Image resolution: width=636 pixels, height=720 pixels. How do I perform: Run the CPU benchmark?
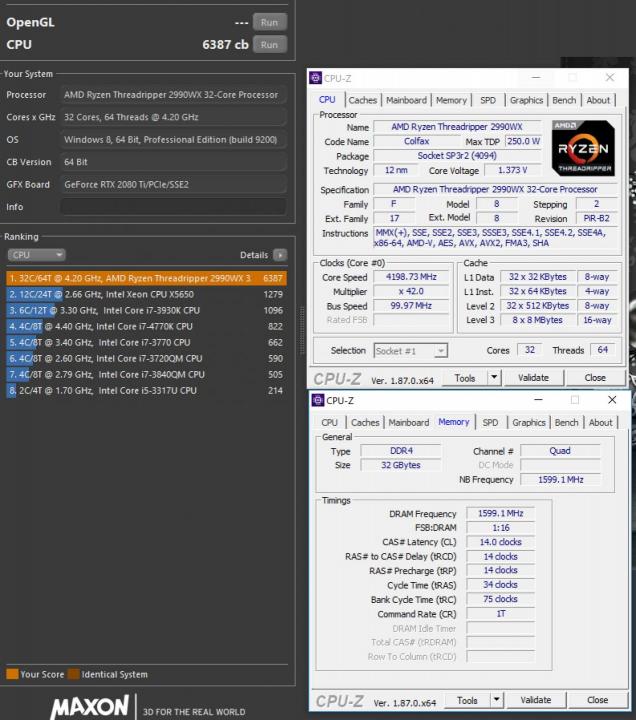[270, 45]
